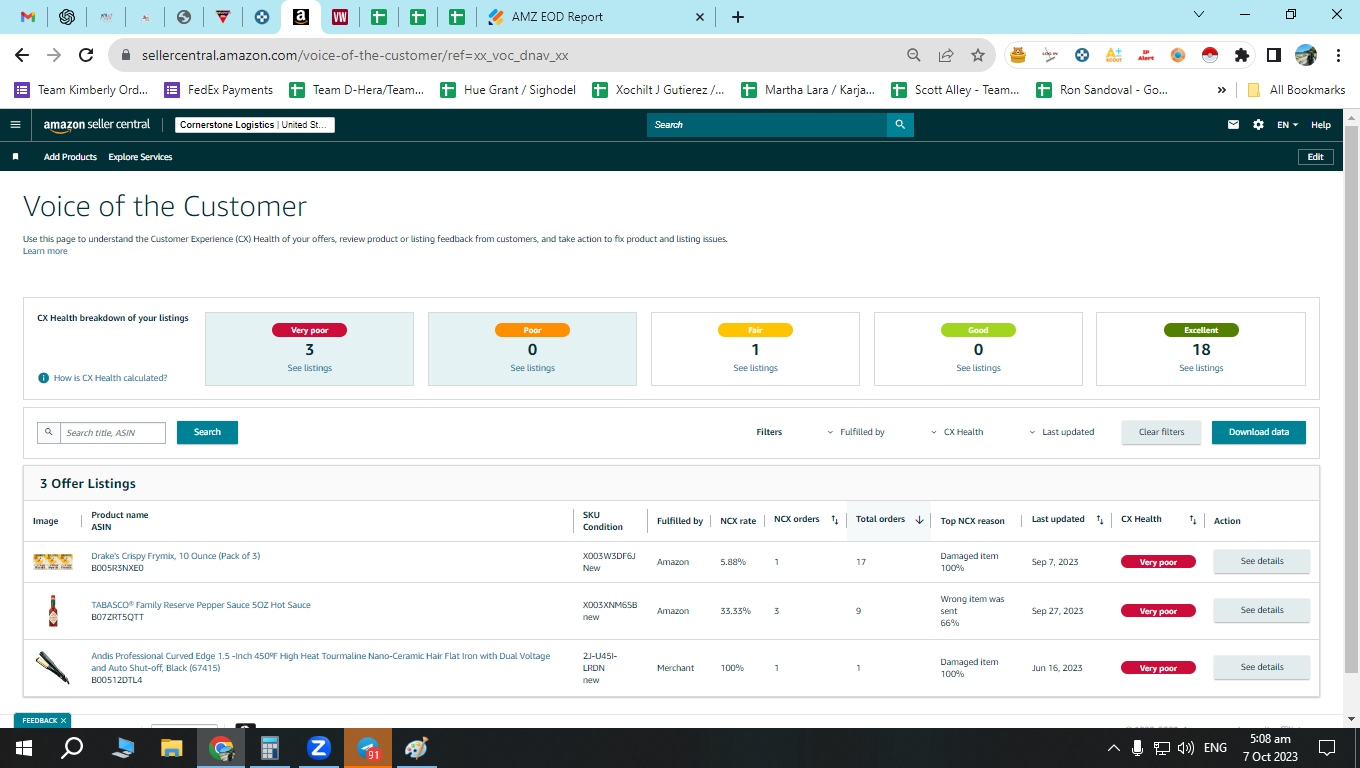The height and width of the screenshot is (768, 1360).
Task: Open Seller Central settings gear
Action: [x=1258, y=125]
